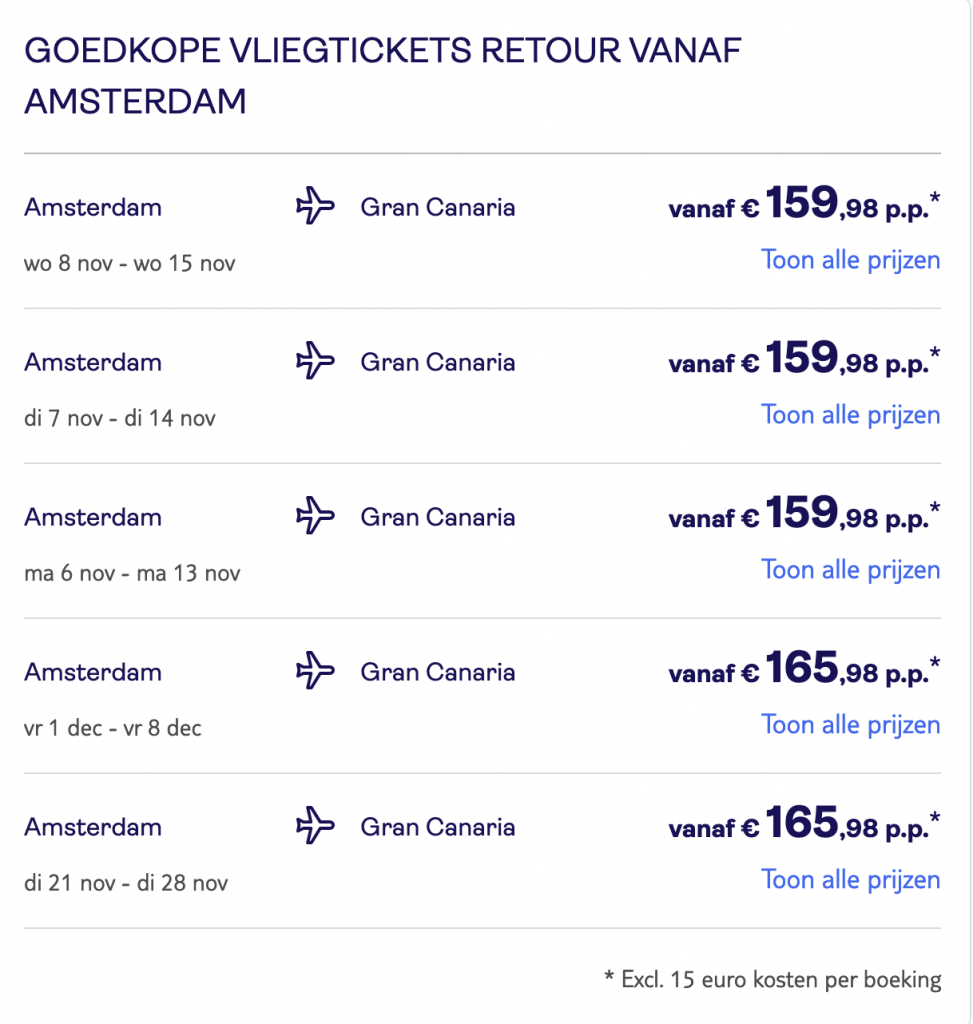973x1024 pixels.
Task: Click the date range ma 6 nov - ma 13 nov
Action: click(132, 574)
